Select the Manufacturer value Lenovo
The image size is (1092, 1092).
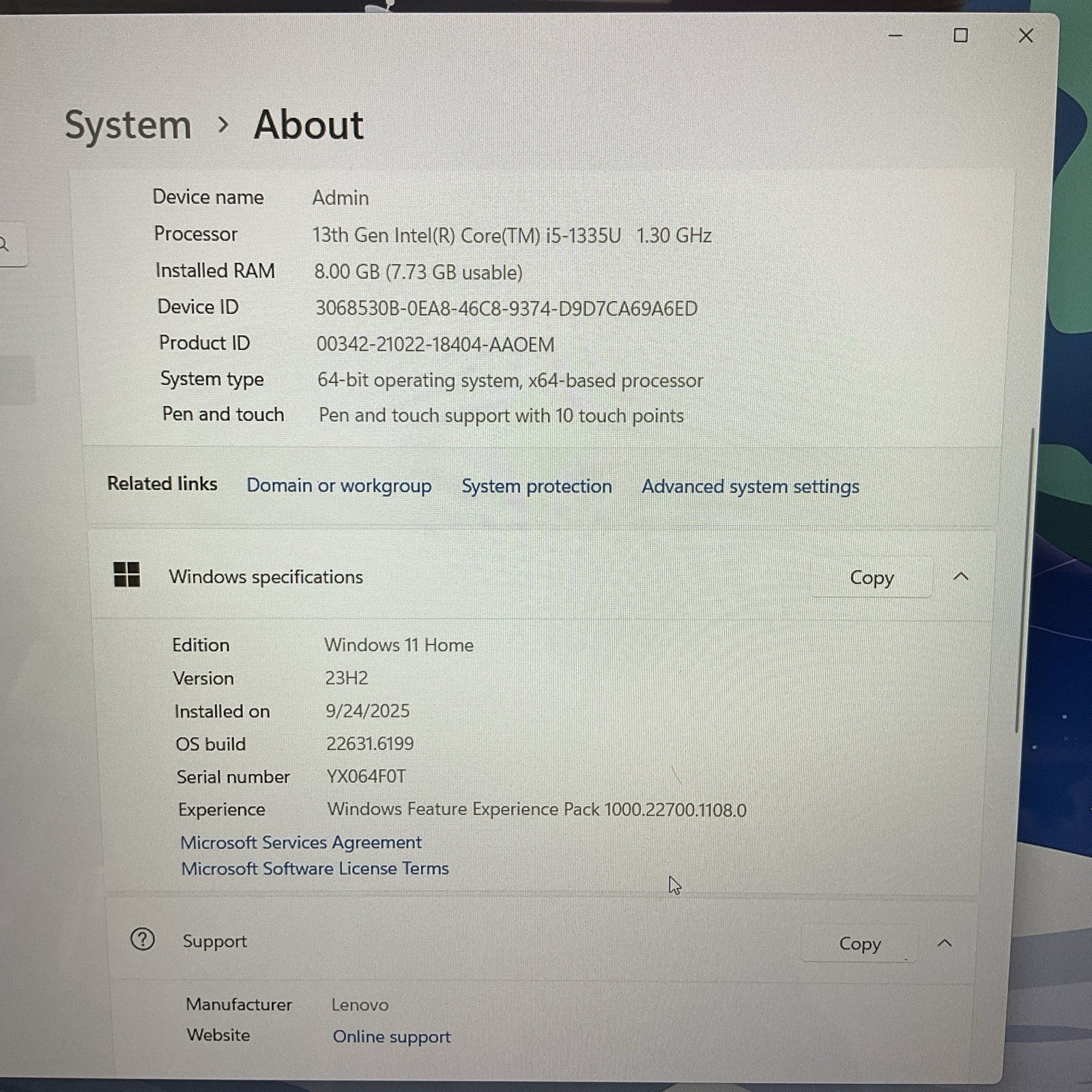click(x=360, y=1005)
